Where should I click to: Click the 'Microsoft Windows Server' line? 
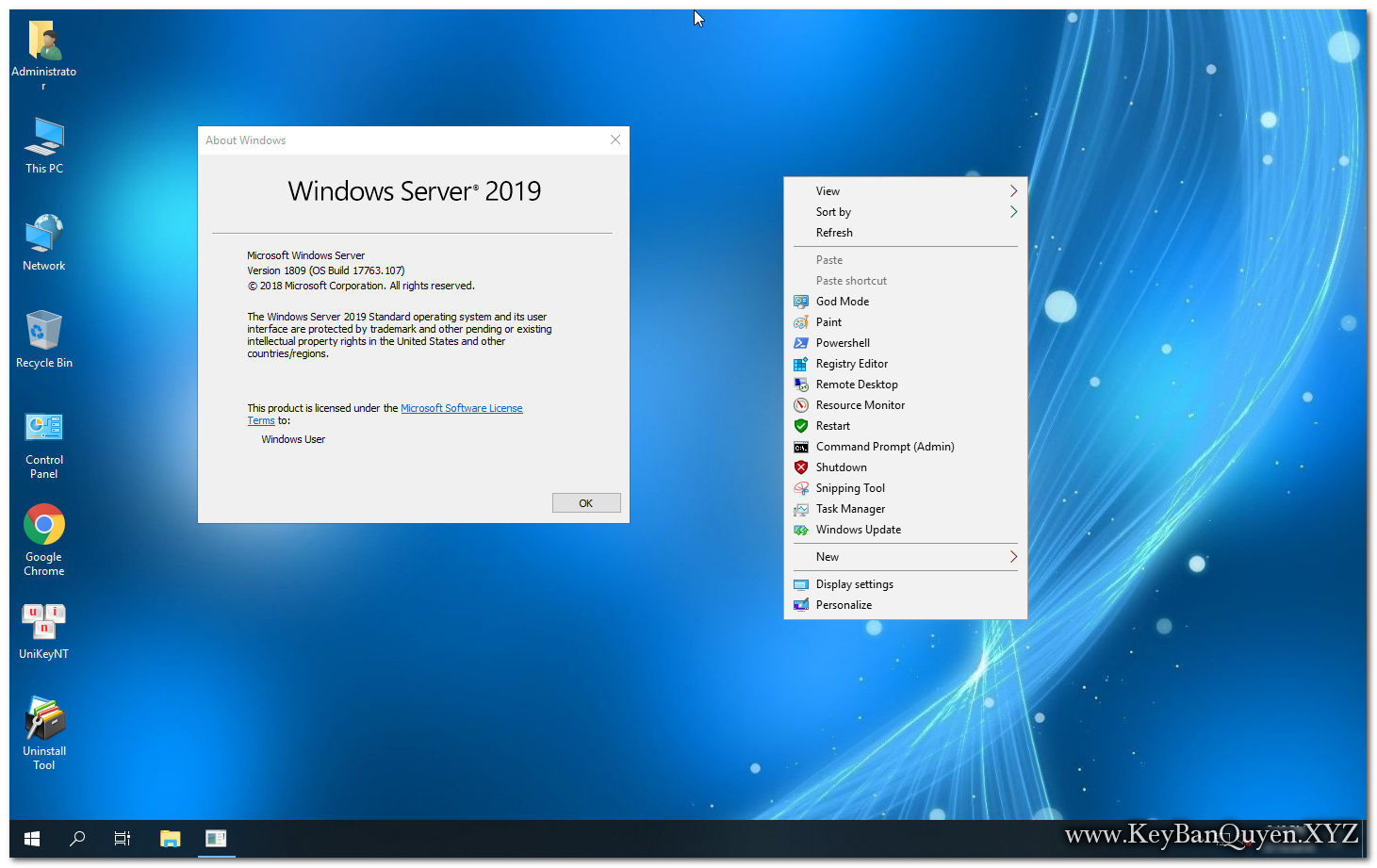coord(305,255)
